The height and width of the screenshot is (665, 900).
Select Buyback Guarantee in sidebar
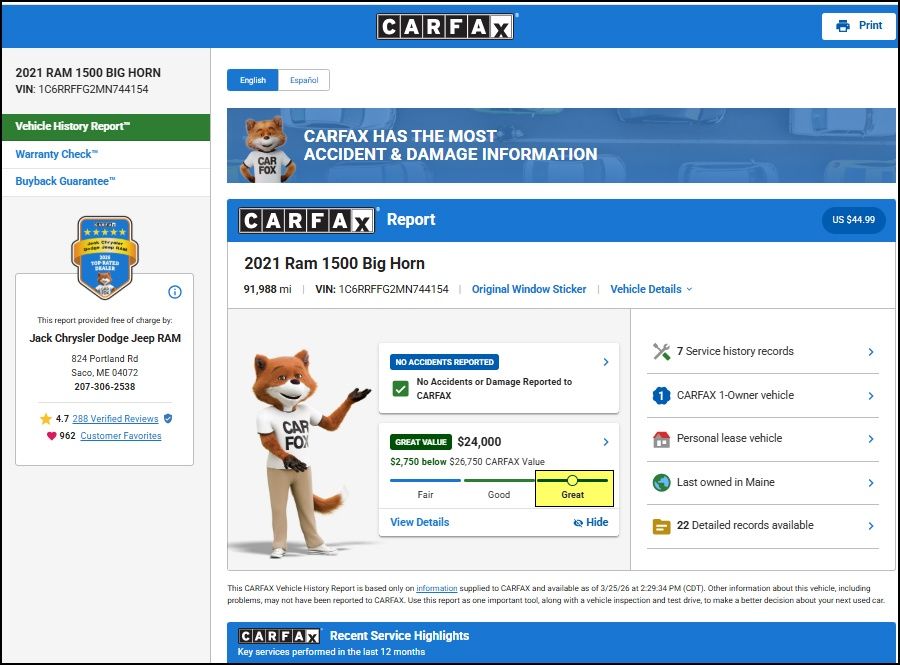pos(66,181)
